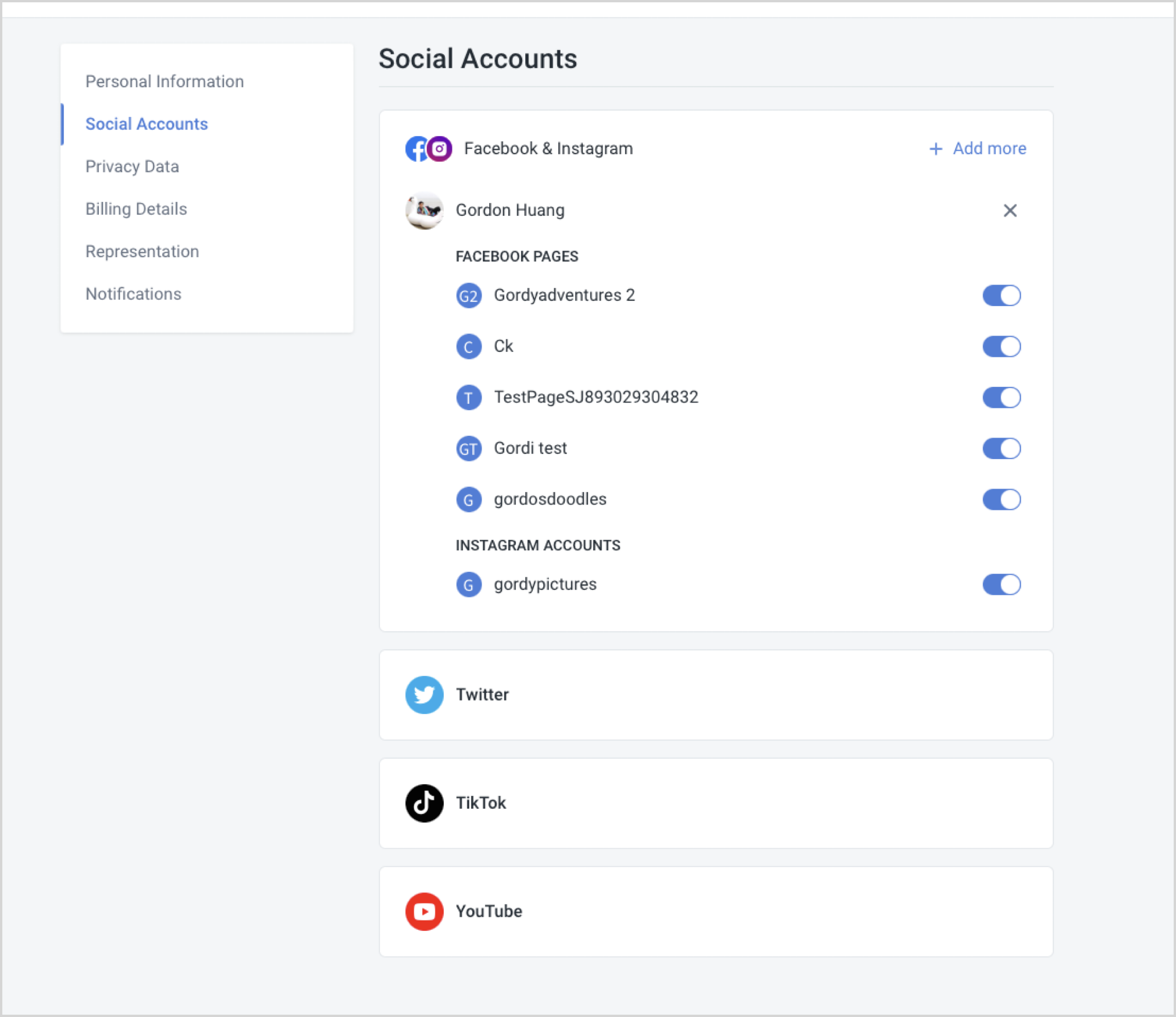Click the TikTok icon
1176x1017 pixels.
click(x=424, y=803)
